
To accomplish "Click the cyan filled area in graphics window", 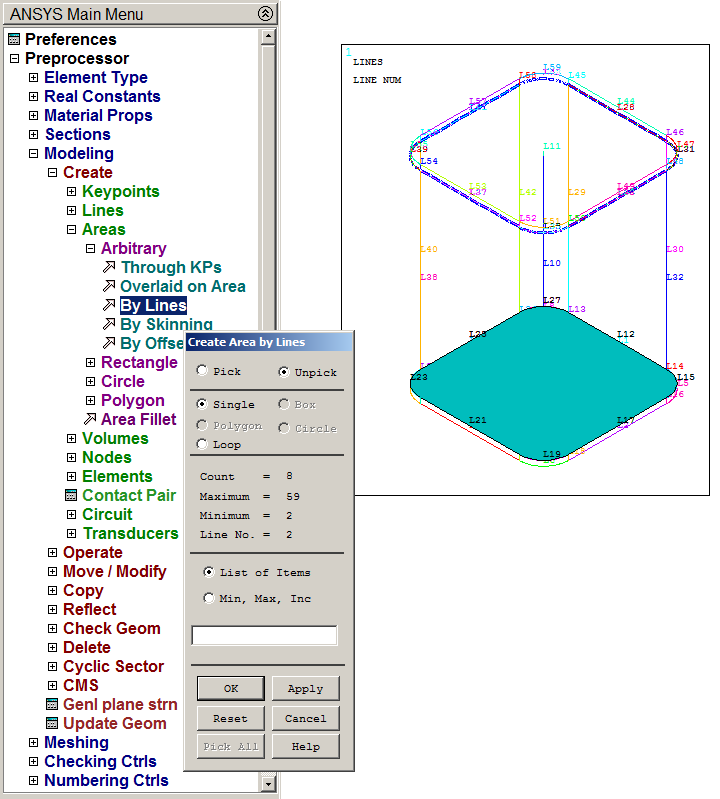I will tap(543, 382).
